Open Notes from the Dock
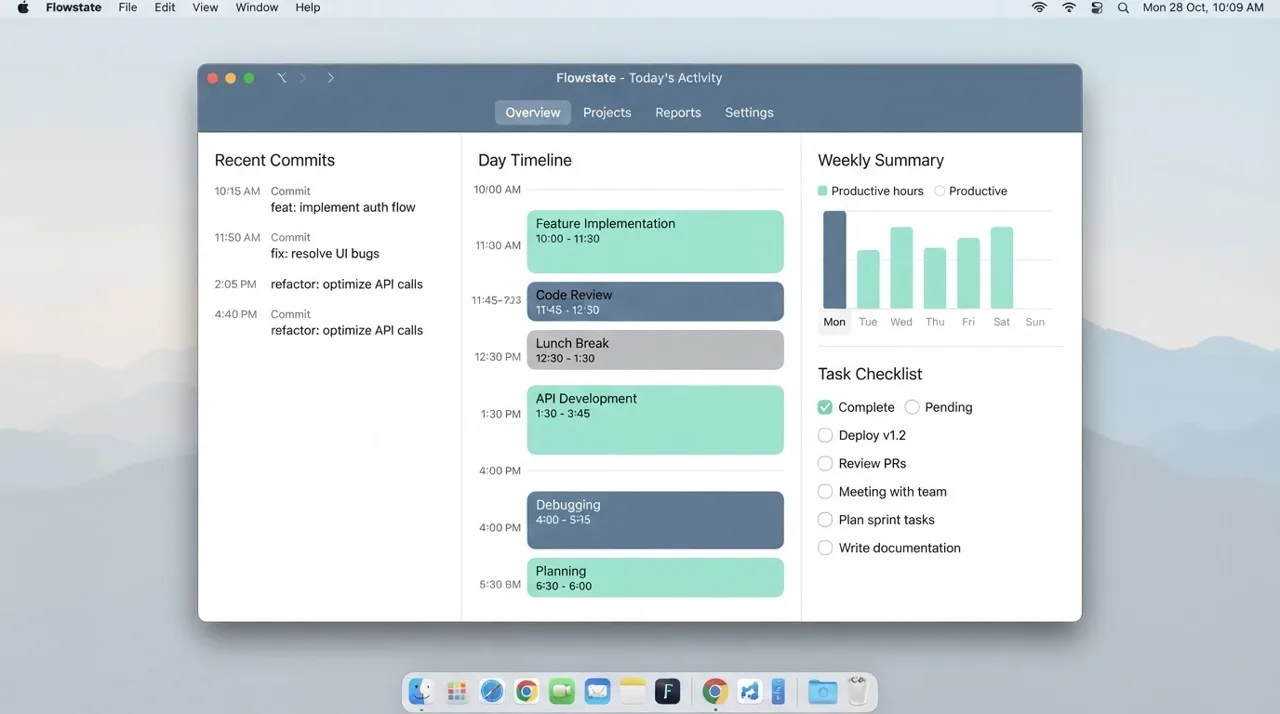The image size is (1280, 714). point(632,691)
